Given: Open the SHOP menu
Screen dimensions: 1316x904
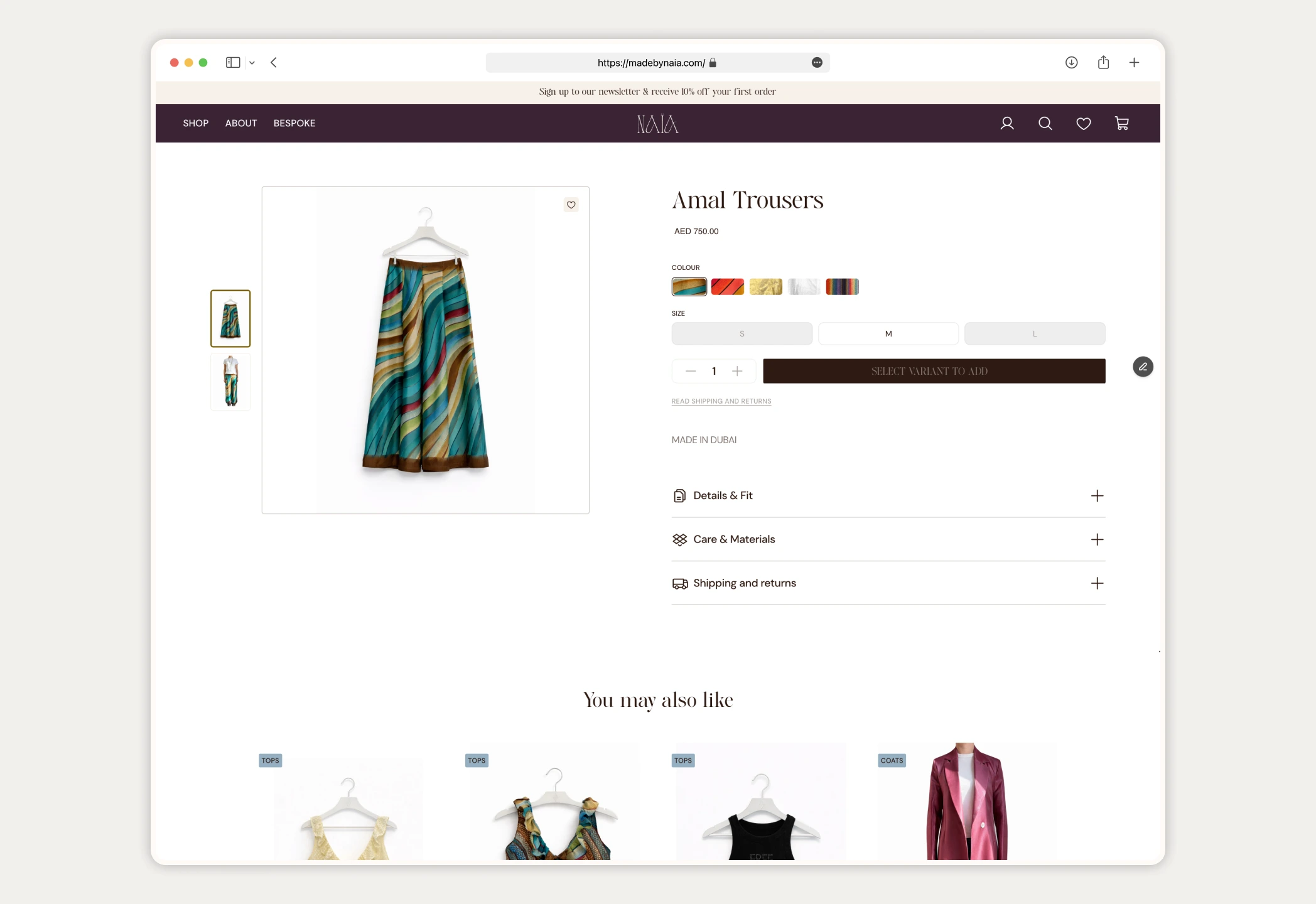Looking at the screenshot, I should (x=195, y=123).
